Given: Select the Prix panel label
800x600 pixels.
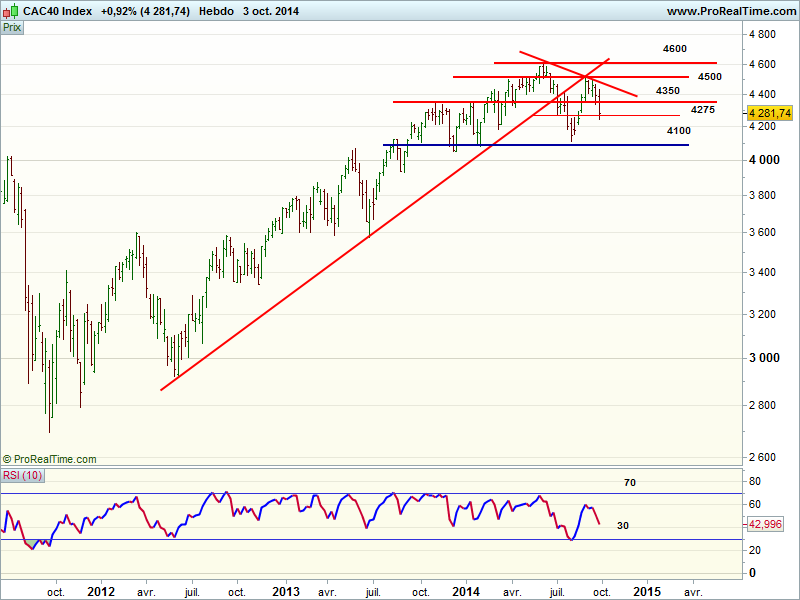Looking at the screenshot, I should pyautogui.click(x=13, y=28).
